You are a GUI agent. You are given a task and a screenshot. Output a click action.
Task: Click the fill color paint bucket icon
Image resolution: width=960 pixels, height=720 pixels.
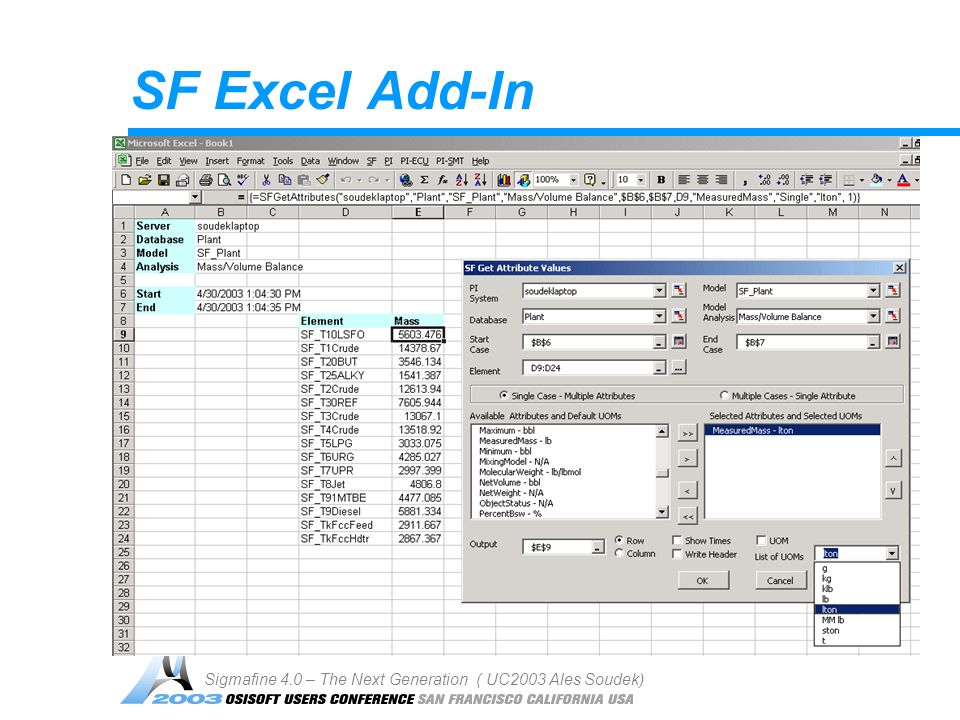coord(877,179)
